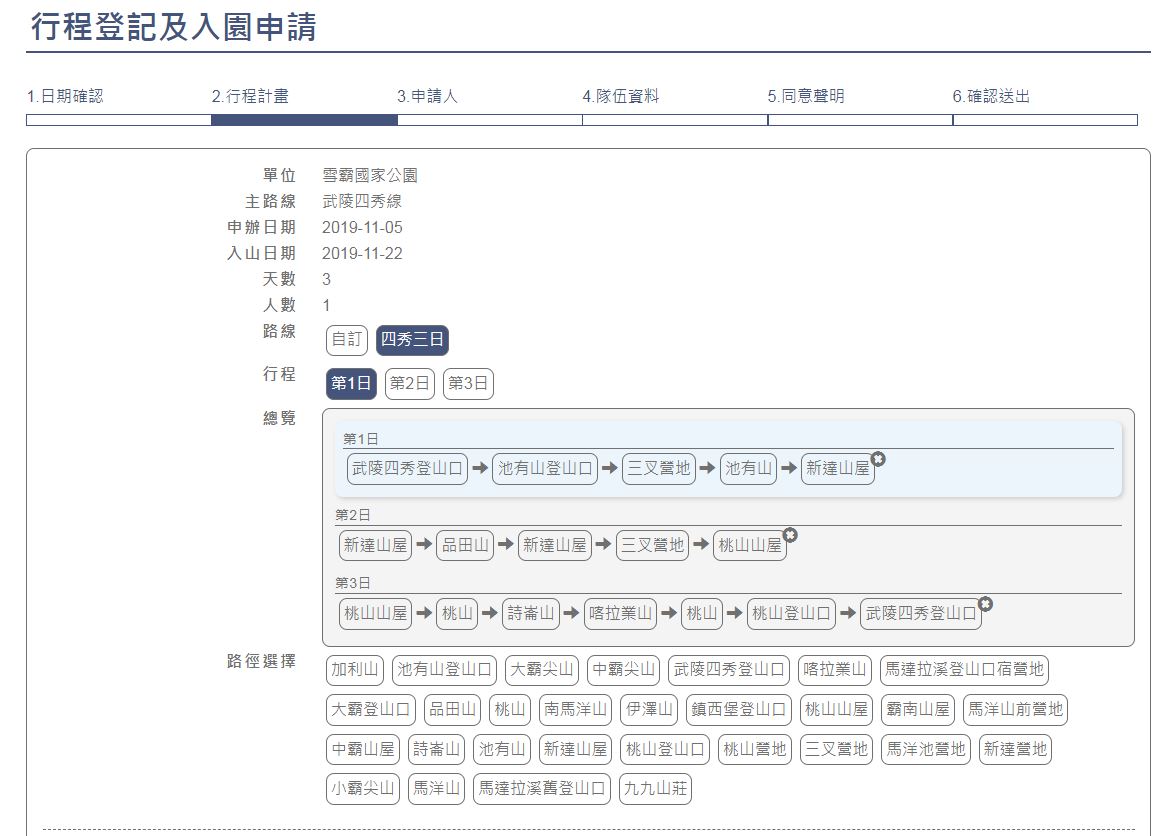1168x836 pixels.
Task: Click 桃山山屋 at end of 第2日 overview
Action: (x=749, y=545)
